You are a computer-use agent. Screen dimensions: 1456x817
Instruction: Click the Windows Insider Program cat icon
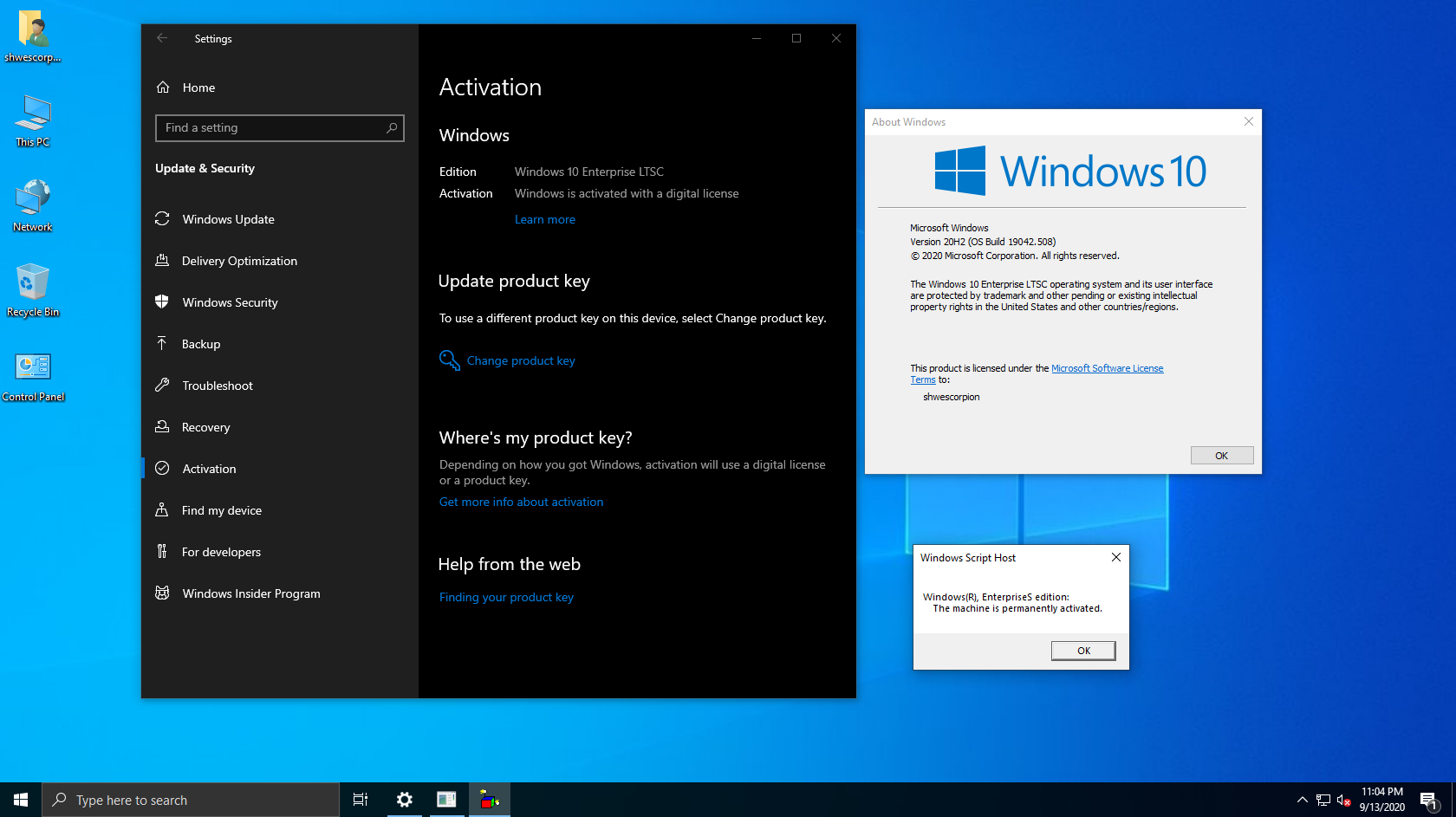click(x=162, y=593)
